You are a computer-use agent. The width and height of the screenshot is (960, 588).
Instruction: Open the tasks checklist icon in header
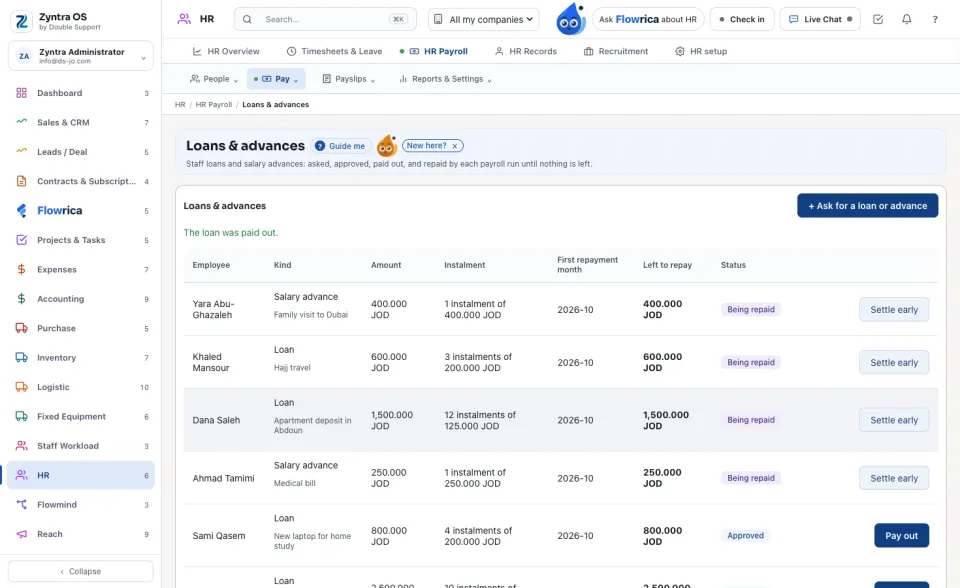(878, 19)
